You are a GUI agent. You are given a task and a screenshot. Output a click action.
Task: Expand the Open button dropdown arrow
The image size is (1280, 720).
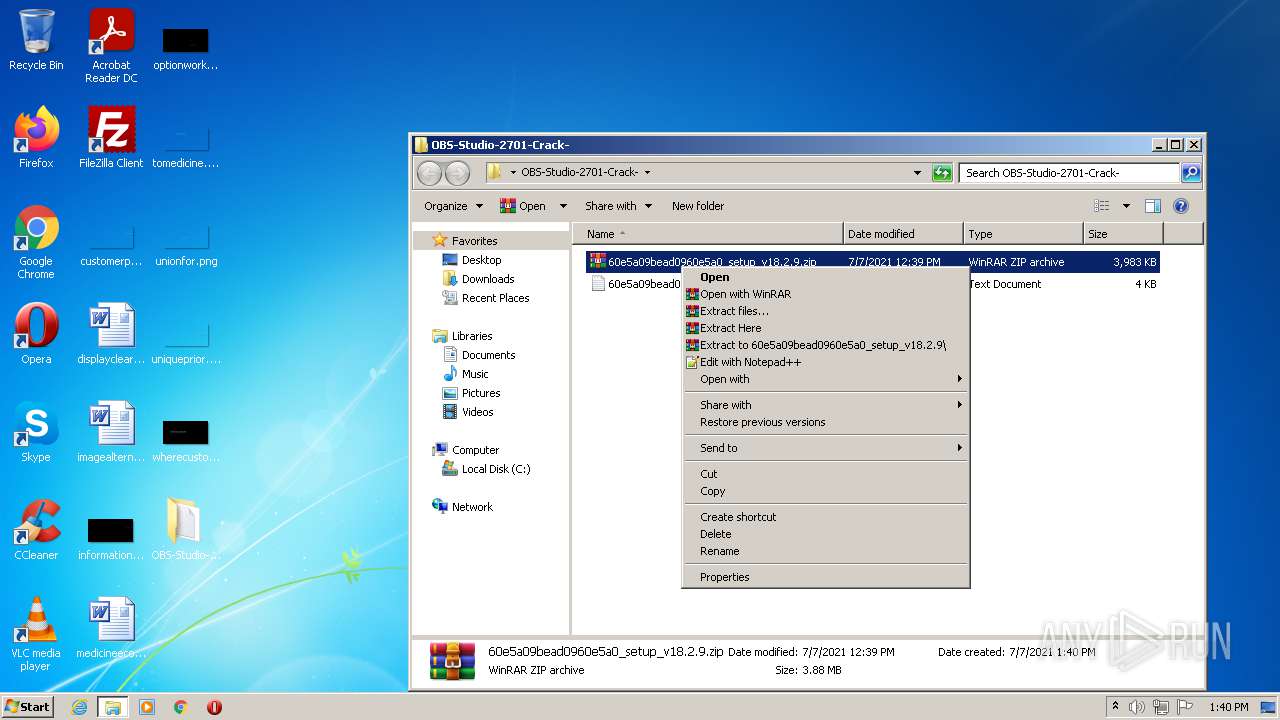click(563, 206)
